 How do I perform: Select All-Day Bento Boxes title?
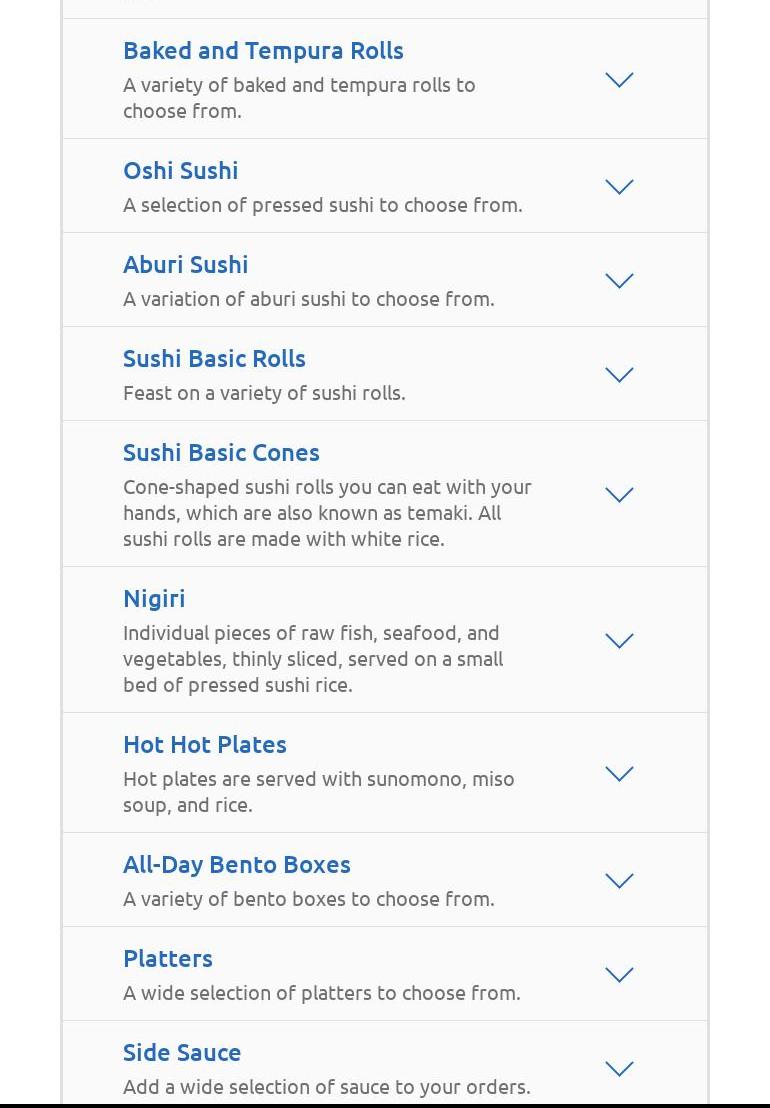[x=236, y=864]
